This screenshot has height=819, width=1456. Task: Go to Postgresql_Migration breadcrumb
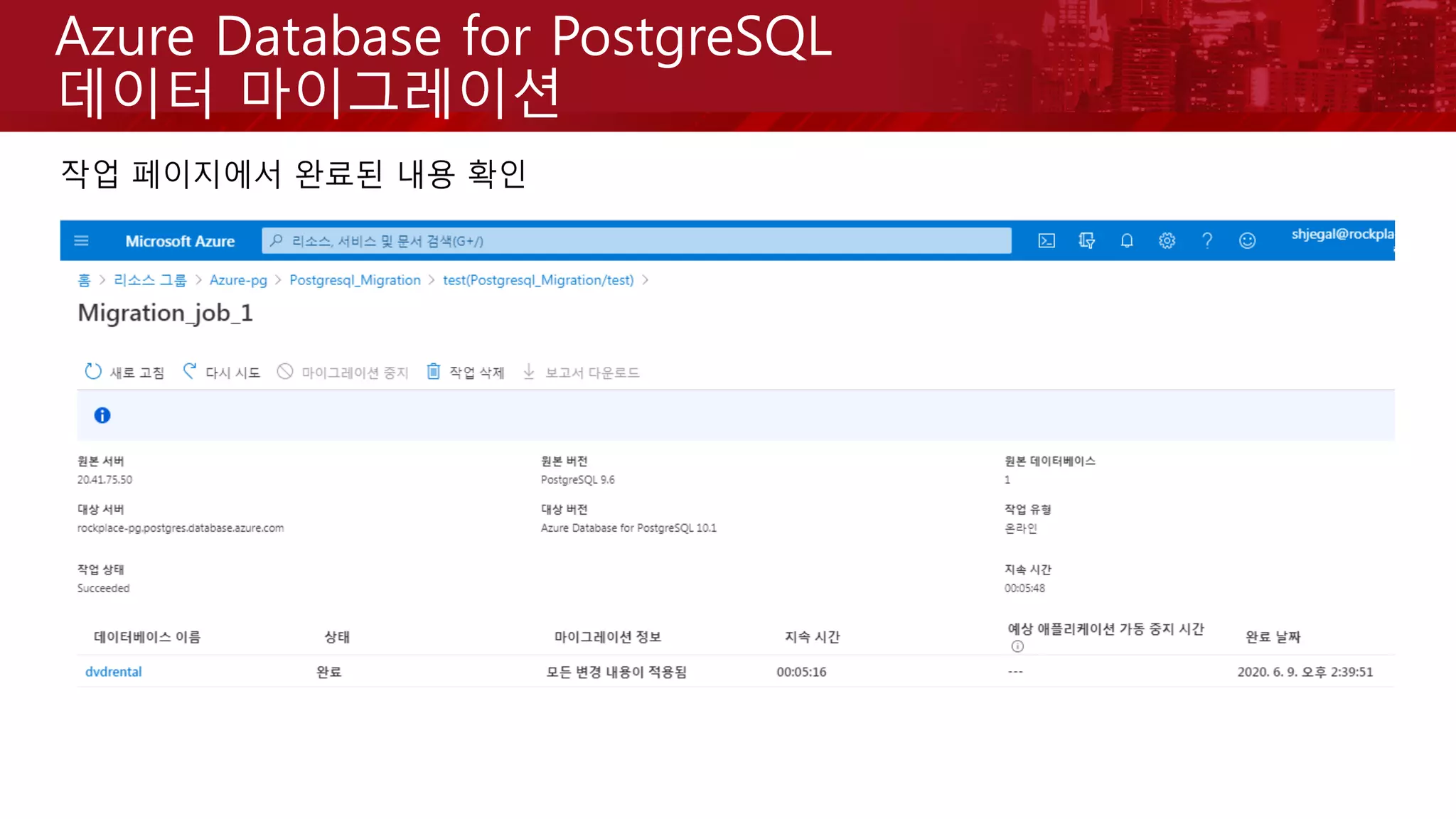point(355,280)
